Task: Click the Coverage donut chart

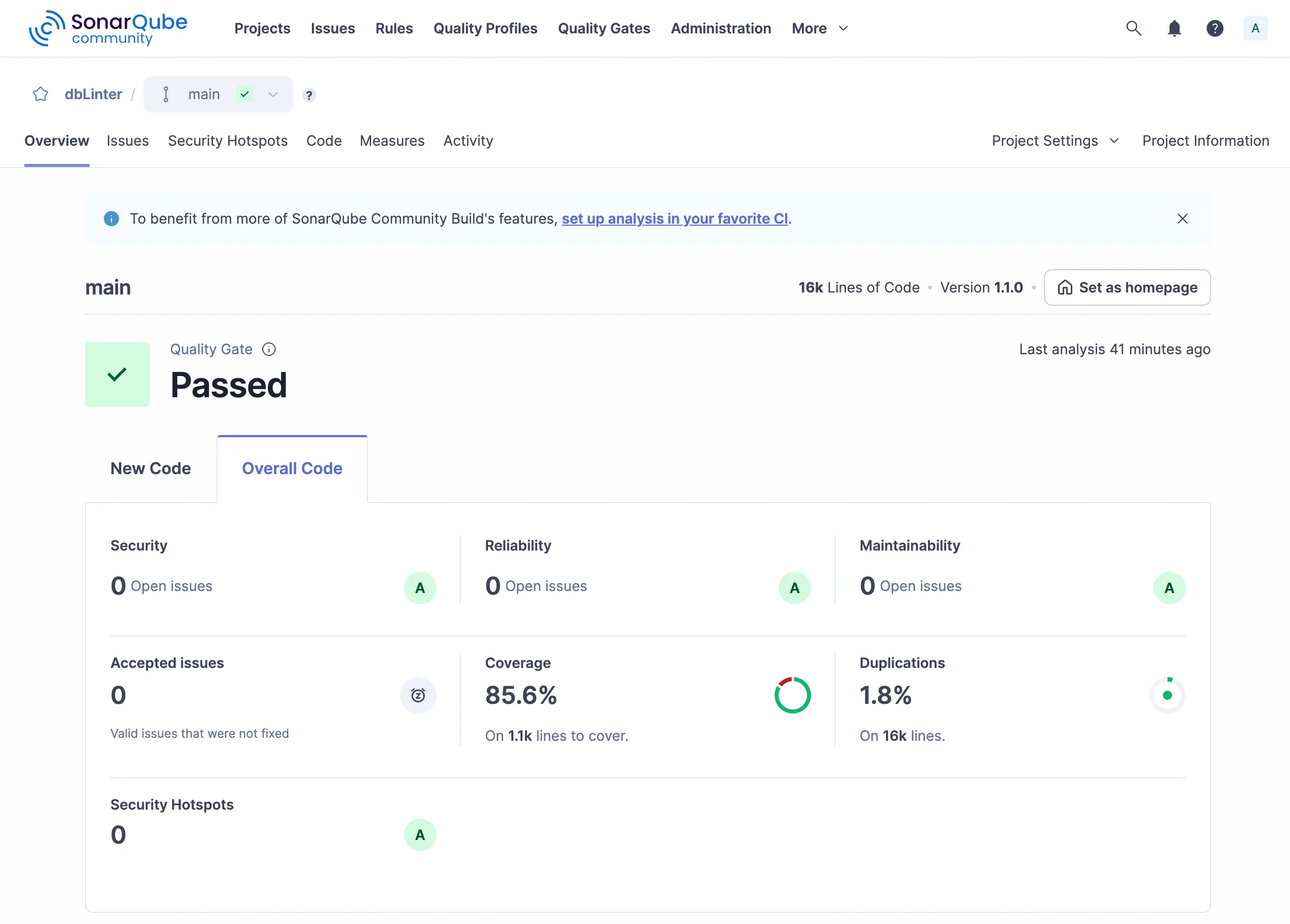Action: point(792,694)
